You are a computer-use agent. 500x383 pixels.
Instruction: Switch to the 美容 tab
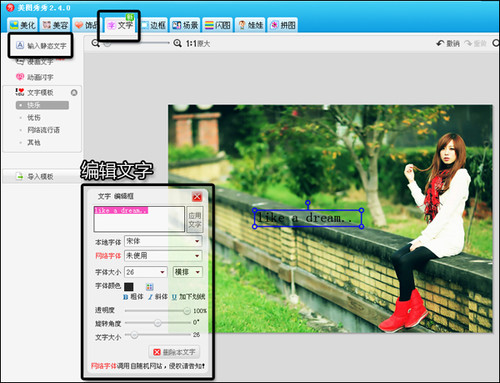point(55,25)
